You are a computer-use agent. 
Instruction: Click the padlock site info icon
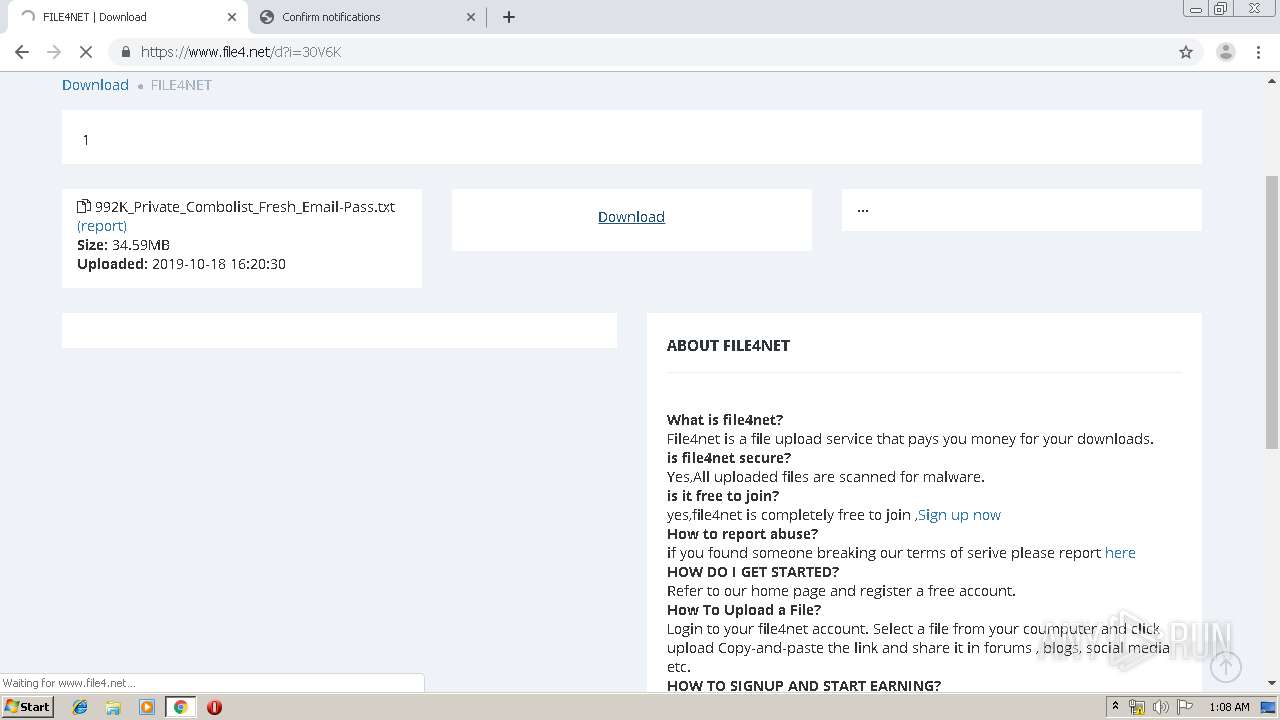point(125,52)
